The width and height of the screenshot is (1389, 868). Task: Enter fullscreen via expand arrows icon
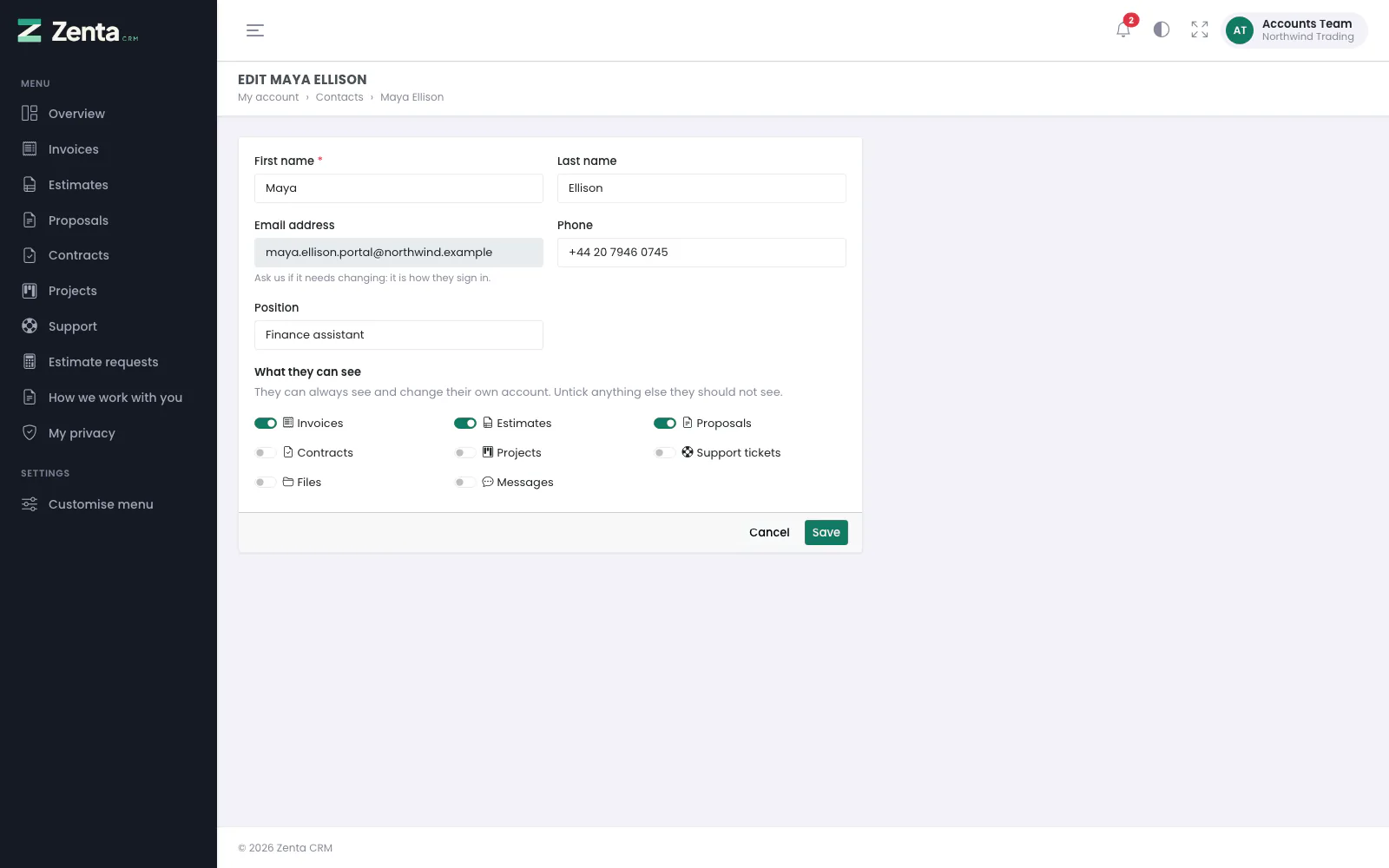(x=1200, y=30)
